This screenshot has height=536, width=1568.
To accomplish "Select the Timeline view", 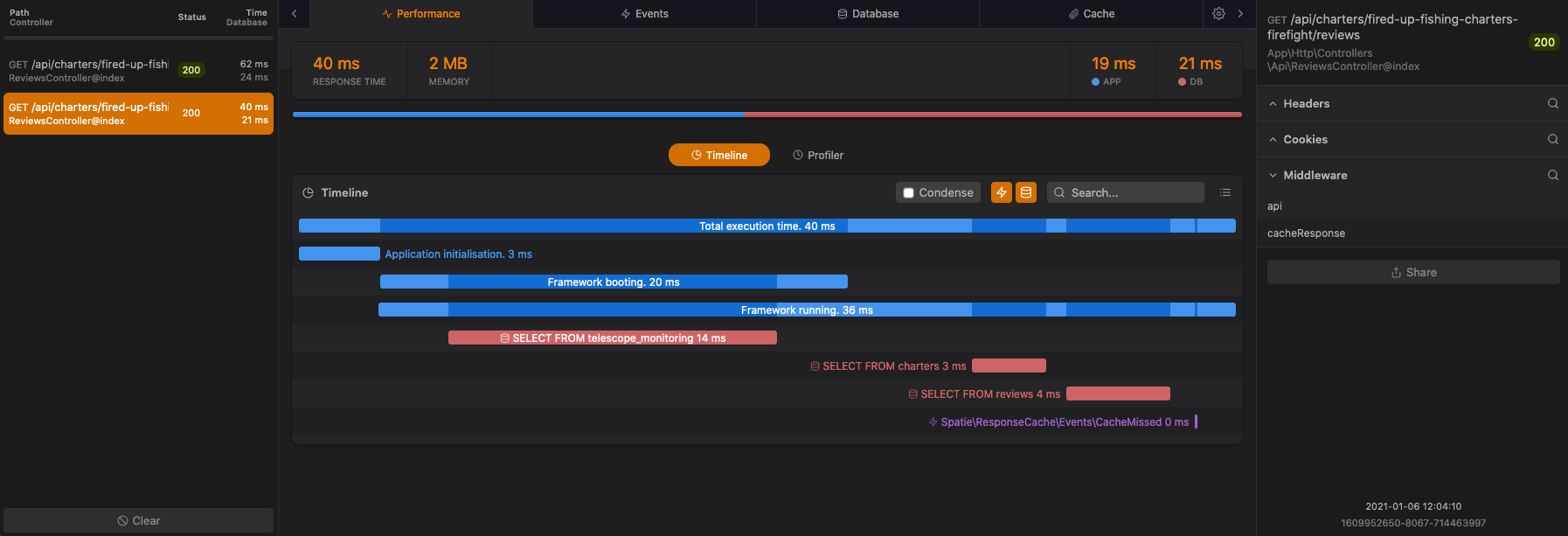I will (719, 155).
